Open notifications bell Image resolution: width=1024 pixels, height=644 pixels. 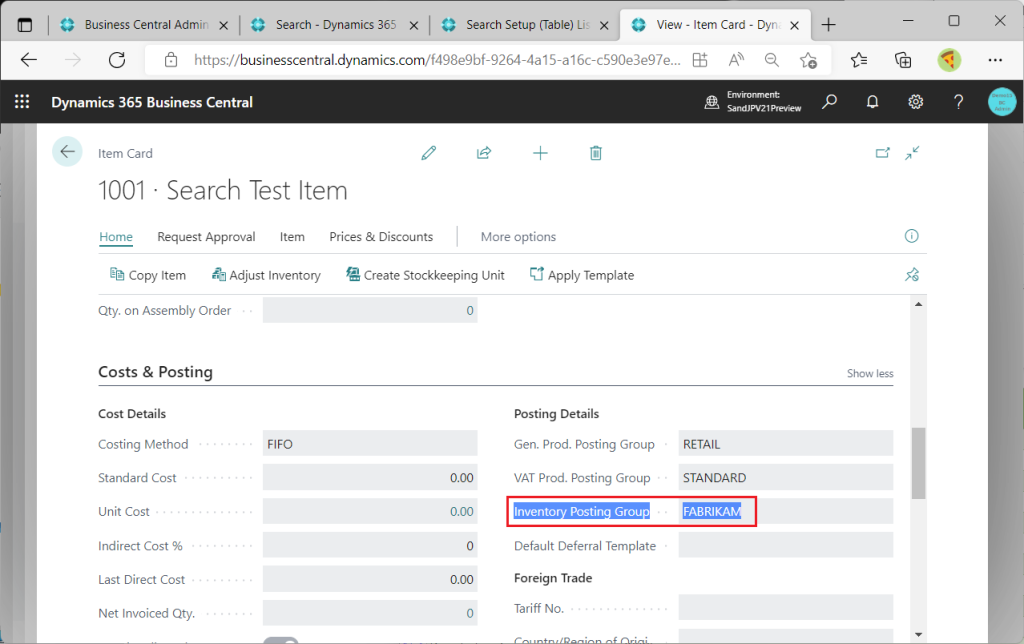click(x=872, y=102)
